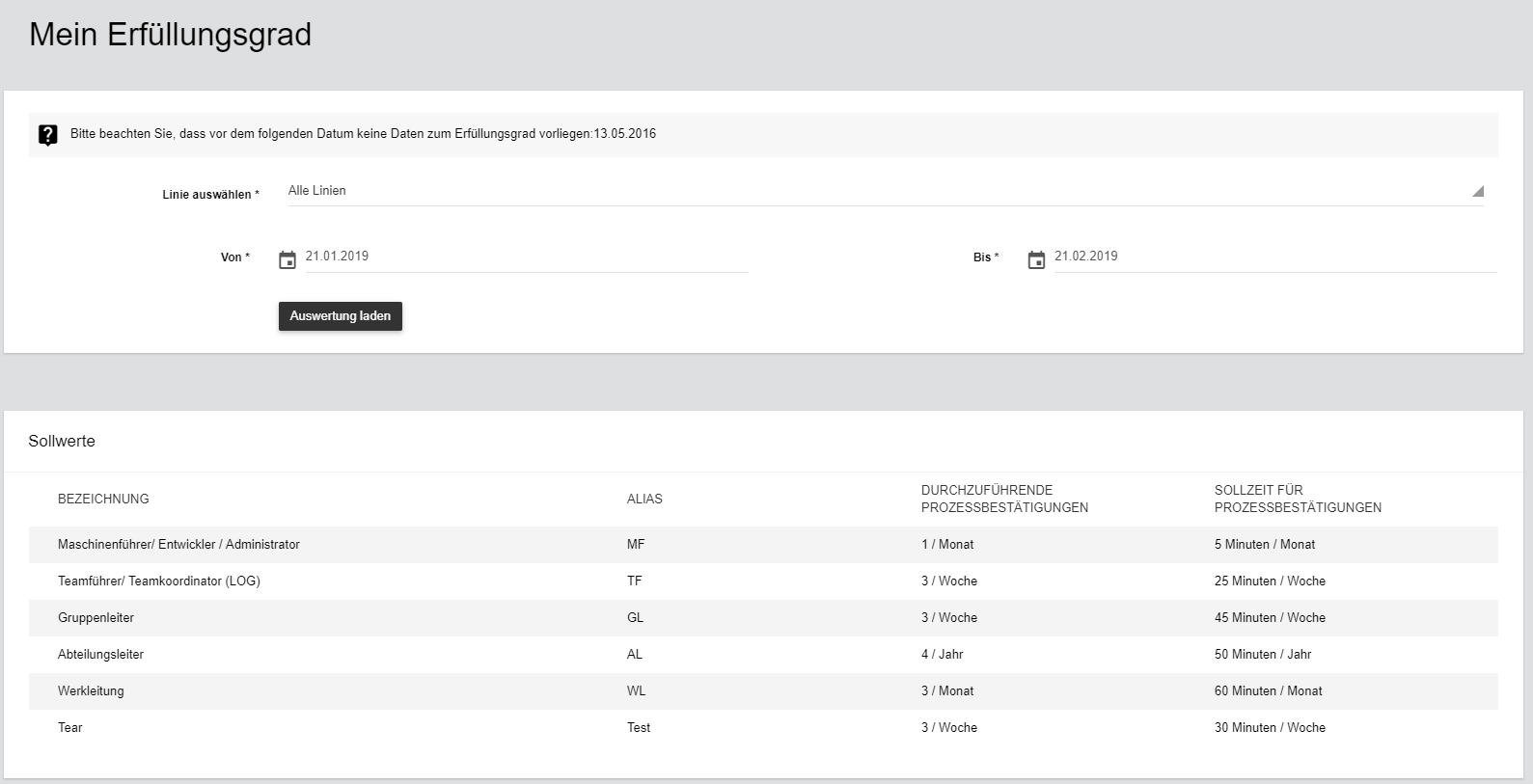Select the Teamführer/ Teamkoordinator (LOG) row
The height and width of the screenshot is (784, 1533).
pyautogui.click(x=159, y=581)
